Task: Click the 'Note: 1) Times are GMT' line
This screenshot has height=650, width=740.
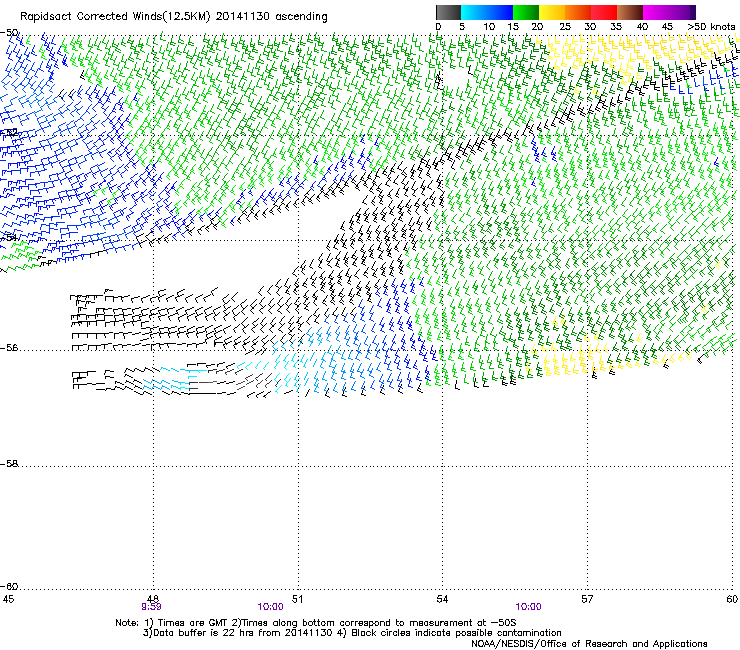Action: click(316, 623)
